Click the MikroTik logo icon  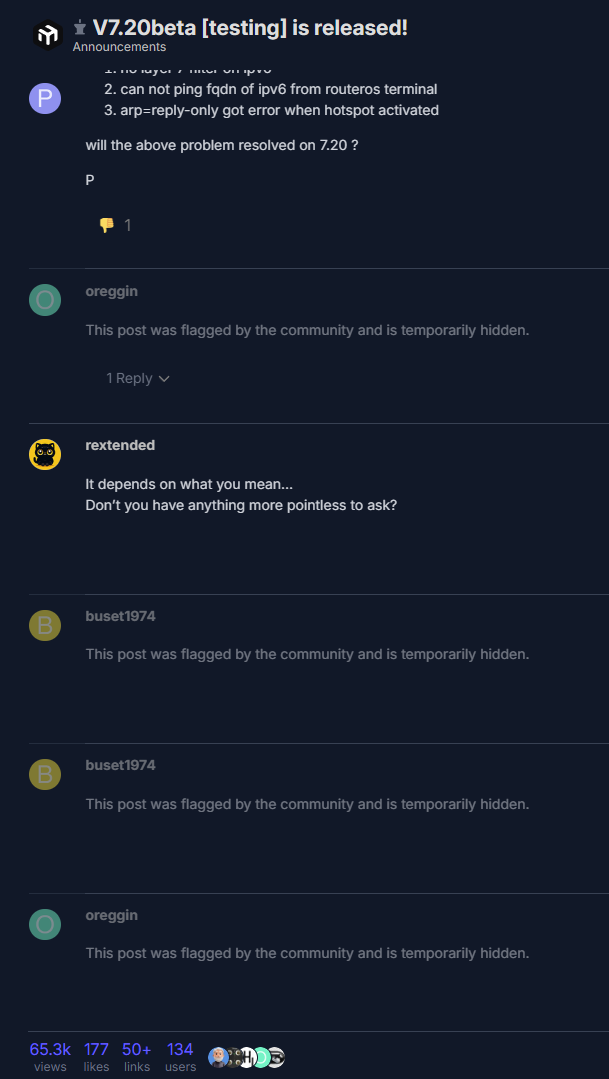48,36
